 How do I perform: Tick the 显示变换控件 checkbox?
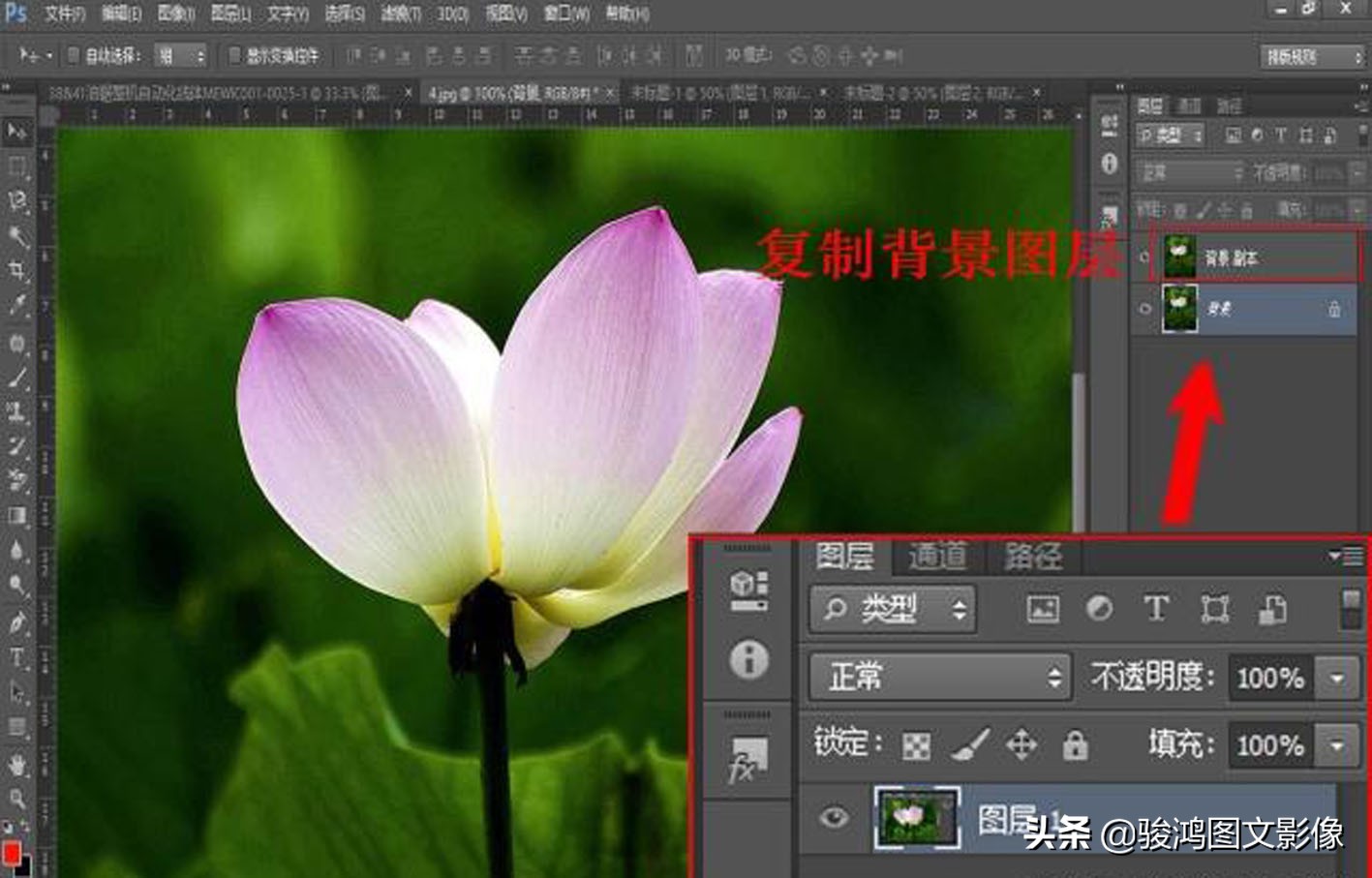(x=233, y=56)
